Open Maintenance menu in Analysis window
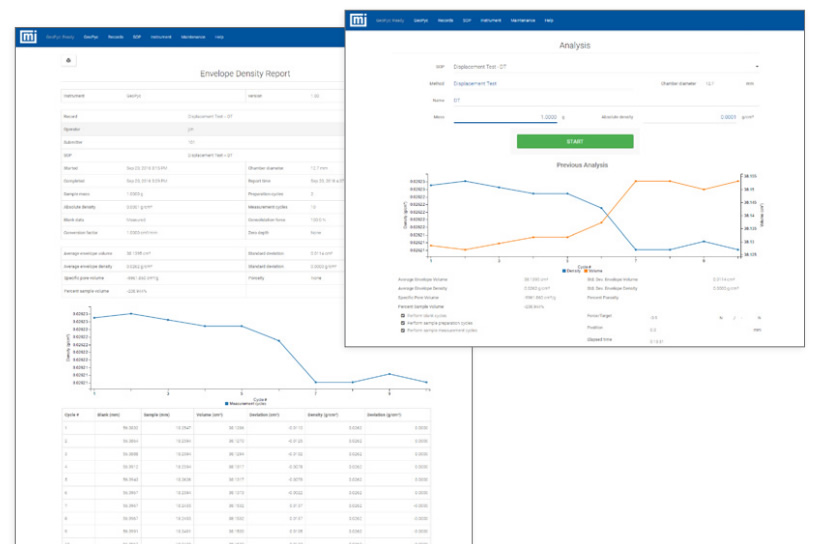 [522, 20]
